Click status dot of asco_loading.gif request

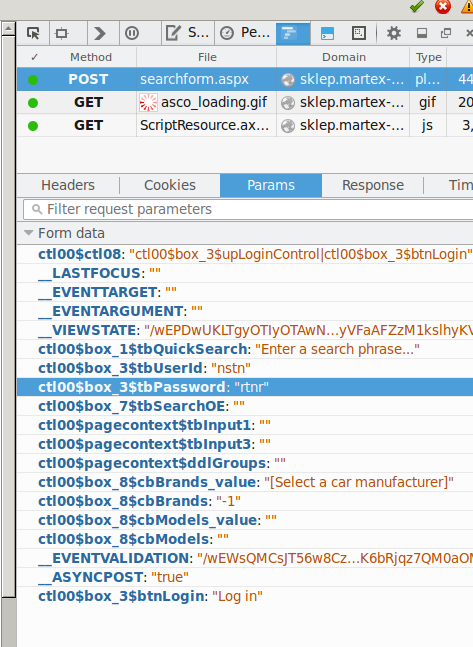[x=33, y=103]
